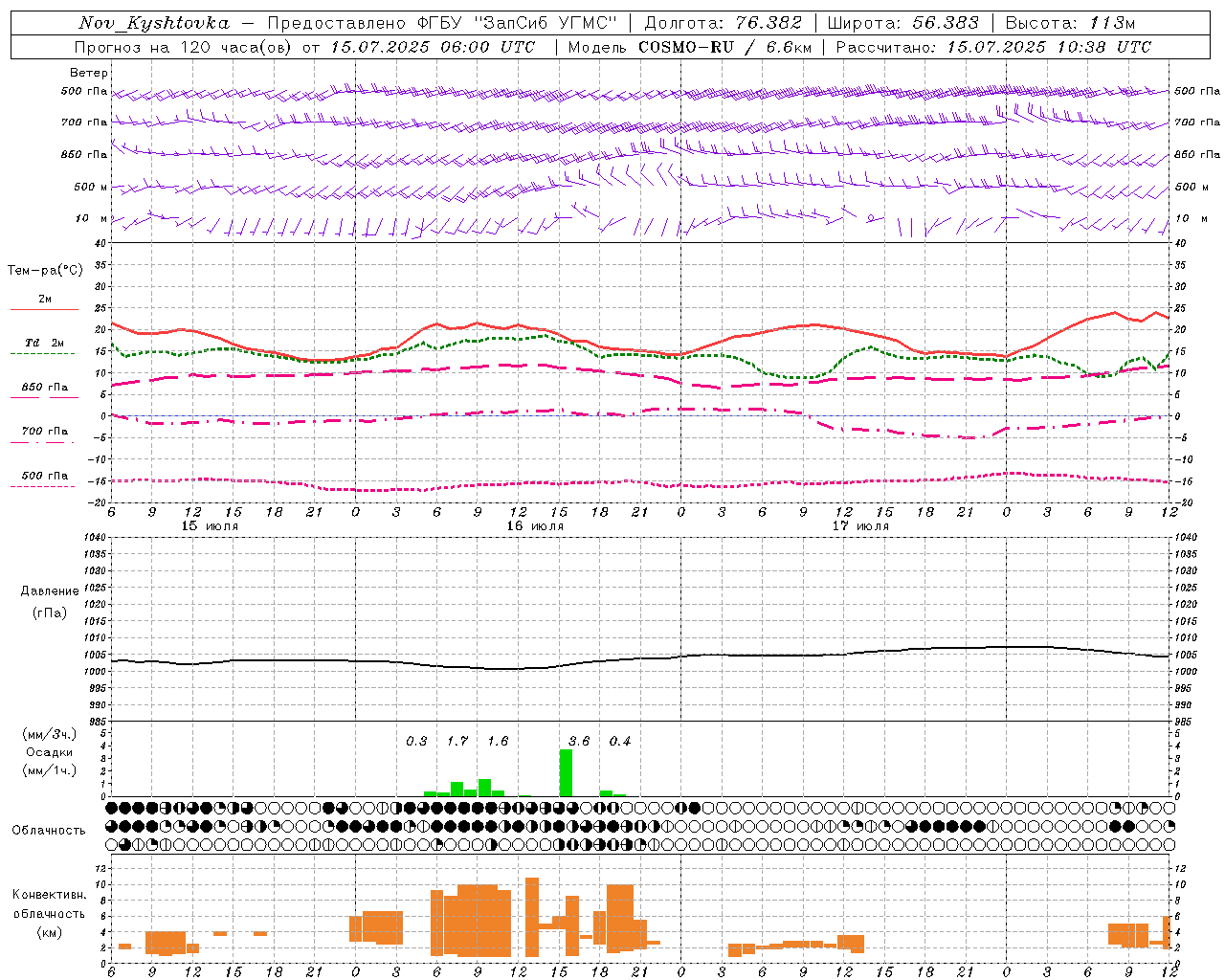Click the (мм/1ч.) precipitation unit label

(49, 770)
